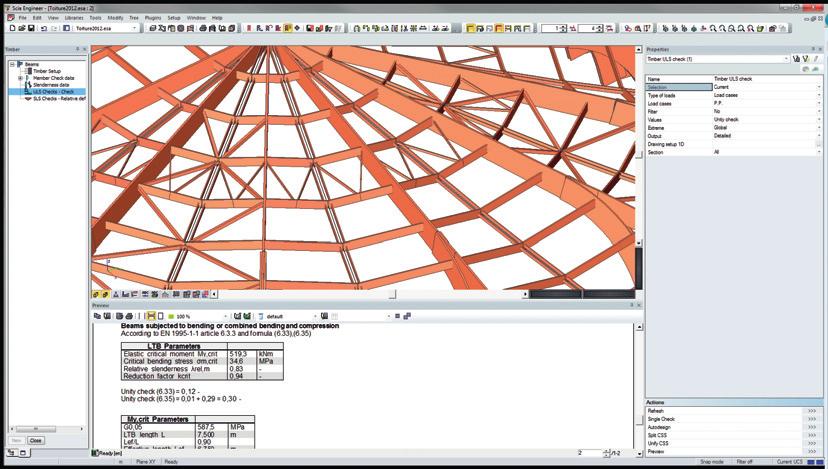Screen dimensions: 828x469
Task: Click the left-arrow collapse button in the view toolbar
Action: (214, 294)
